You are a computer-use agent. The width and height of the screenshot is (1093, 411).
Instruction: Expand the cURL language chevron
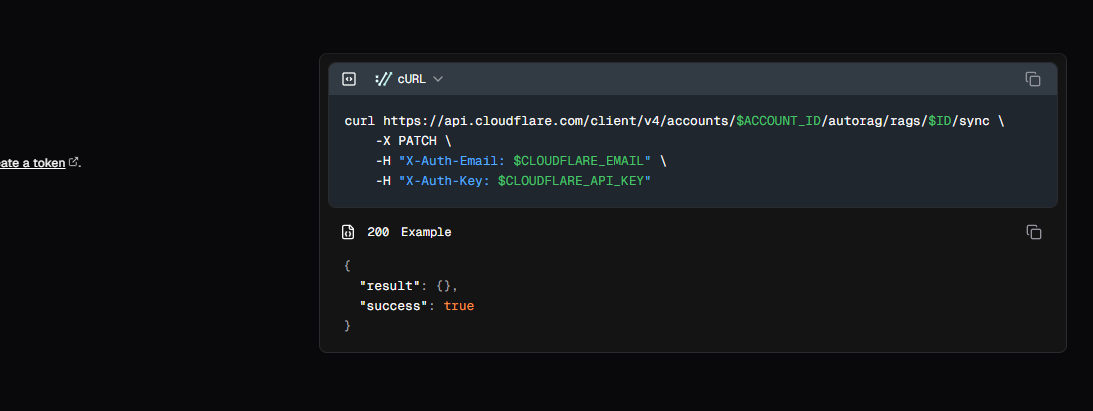[x=438, y=79]
